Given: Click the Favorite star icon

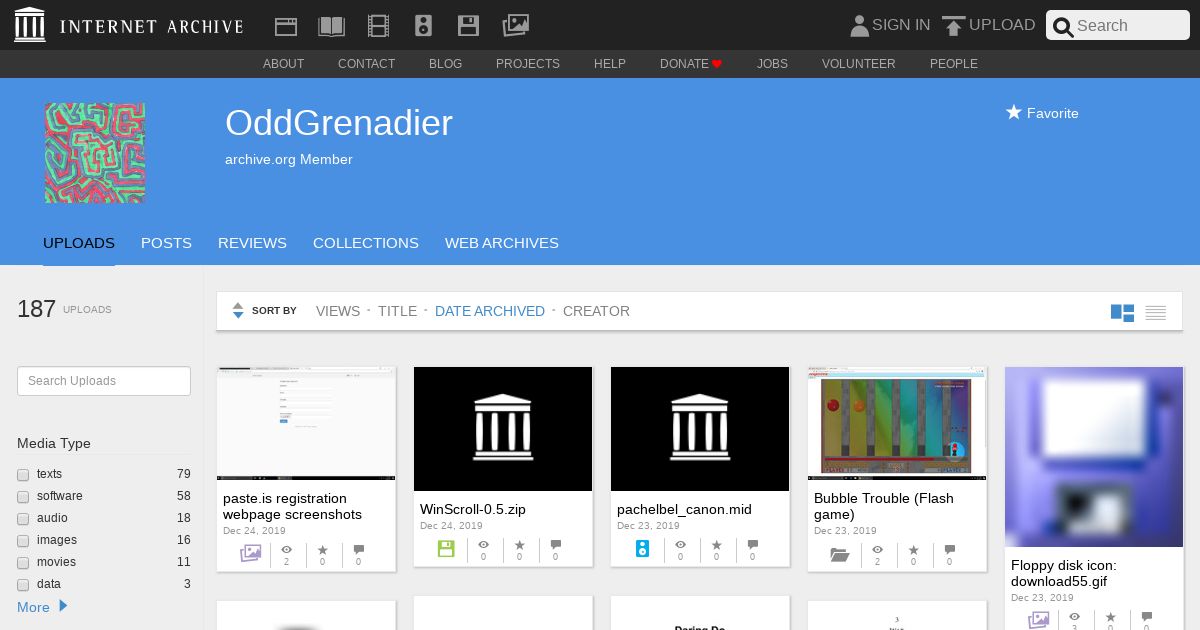Looking at the screenshot, I should coord(1014,112).
